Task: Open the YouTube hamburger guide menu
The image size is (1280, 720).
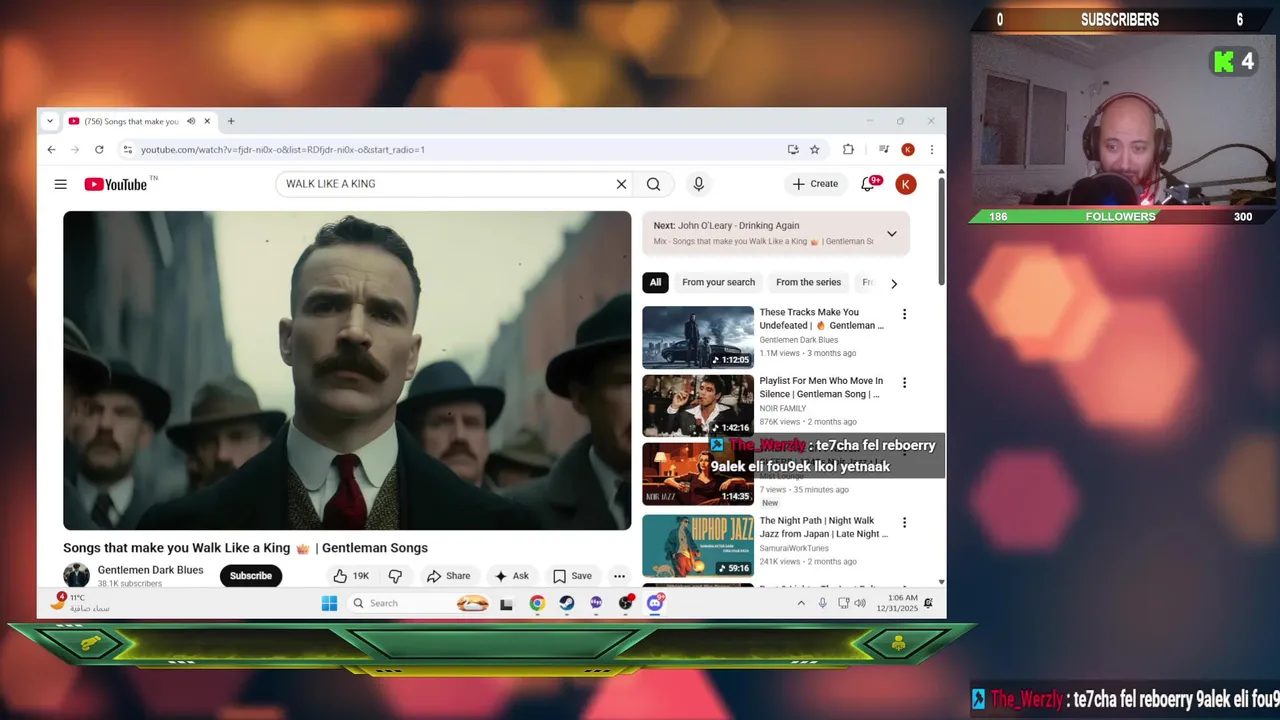Action: 61,184
